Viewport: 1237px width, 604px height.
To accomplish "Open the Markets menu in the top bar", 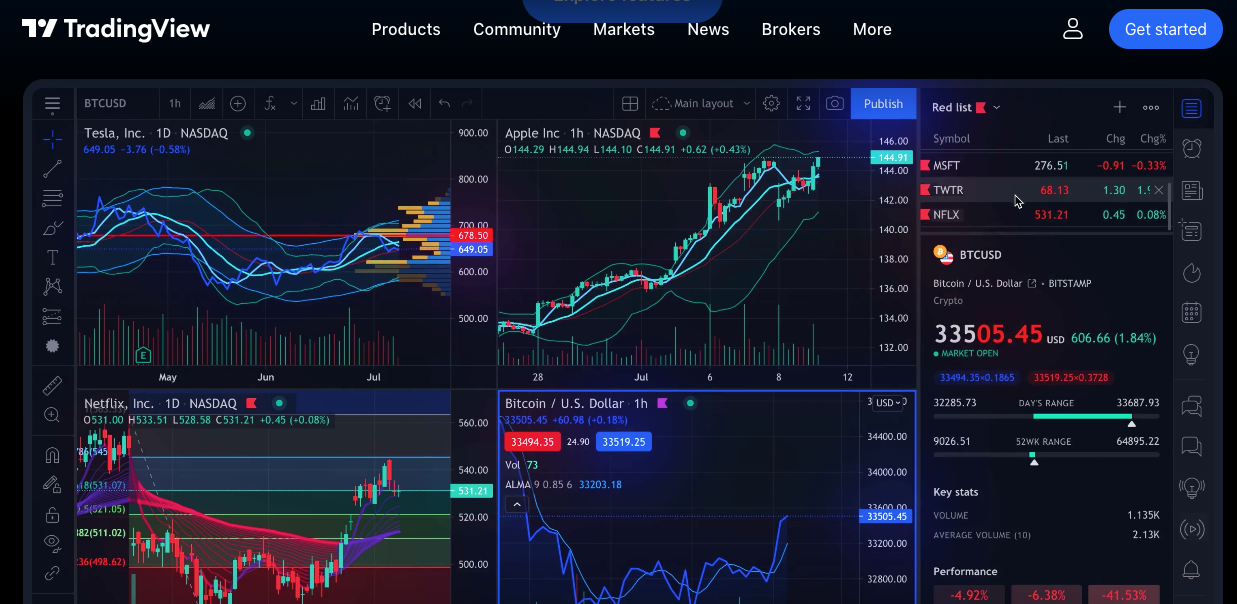I will pos(623,29).
